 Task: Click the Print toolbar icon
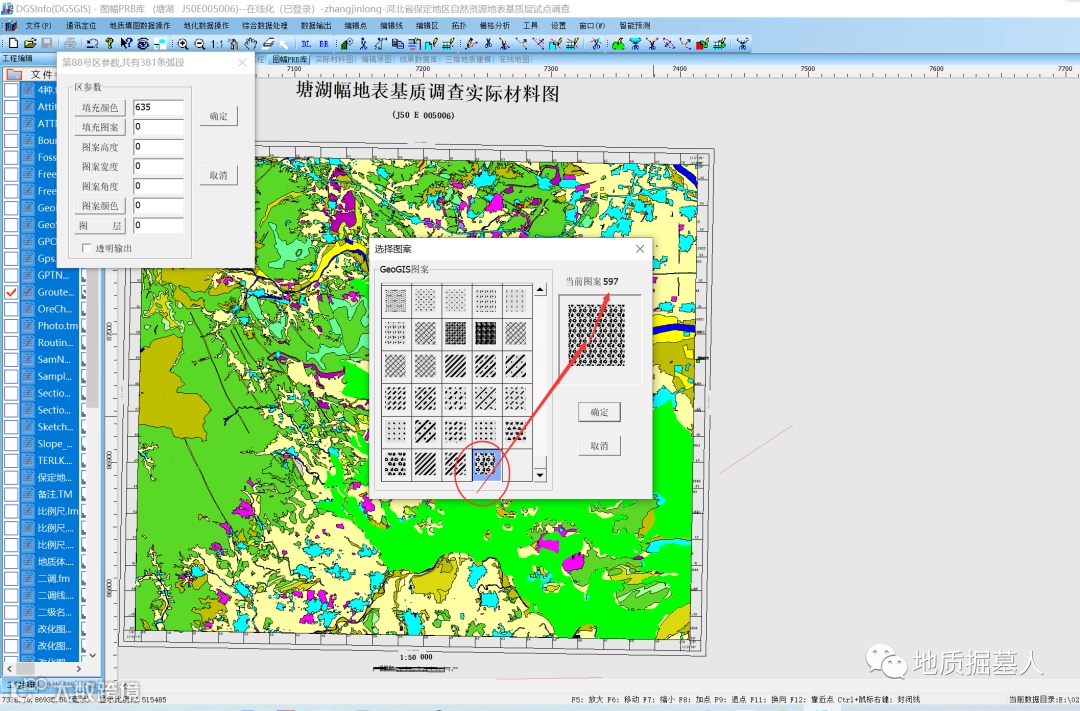(70, 43)
